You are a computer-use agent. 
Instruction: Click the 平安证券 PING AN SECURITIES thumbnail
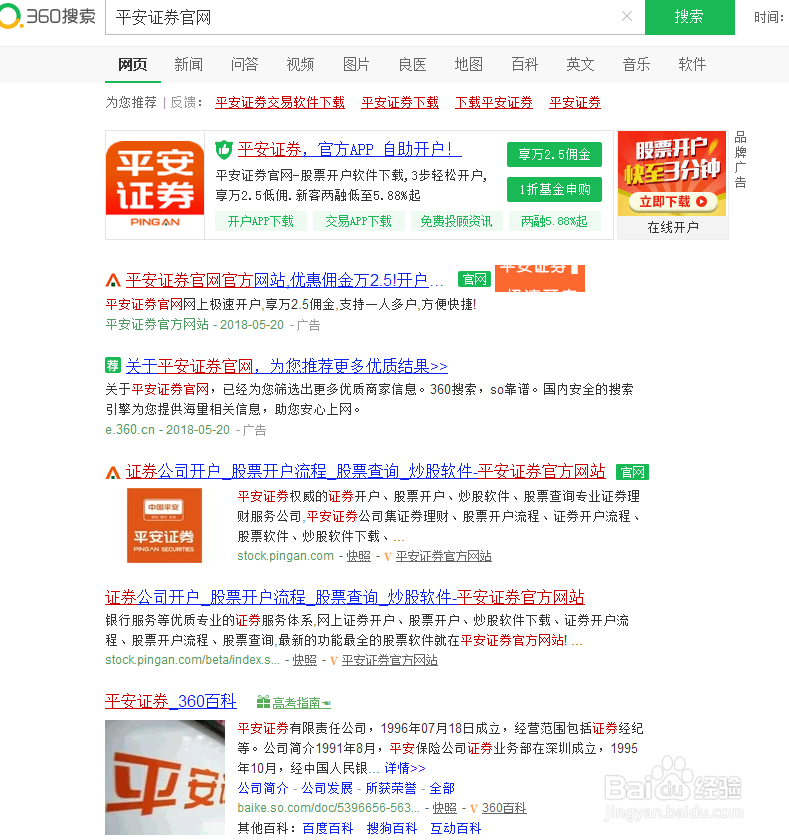pos(164,525)
